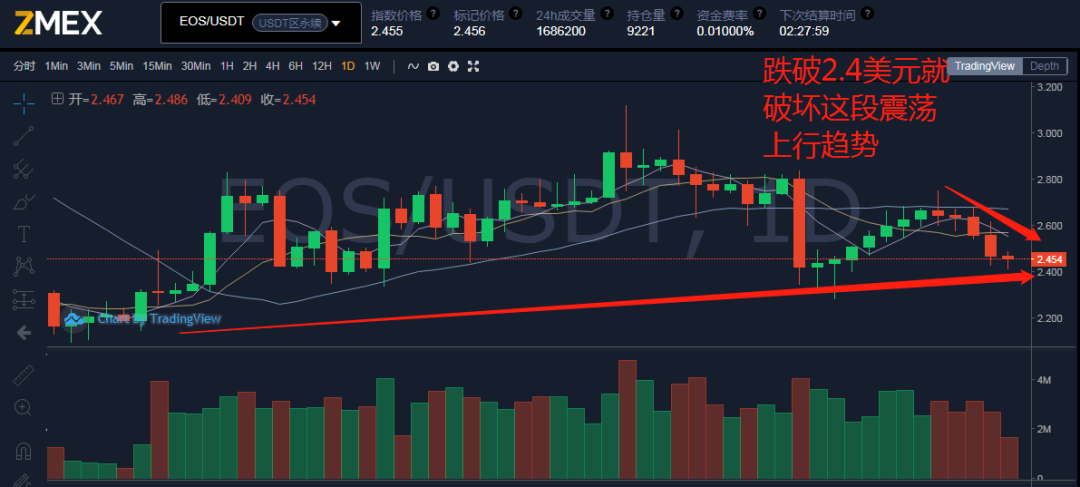This screenshot has height=487, width=1080.
Task: Click the ZMEX logo
Action: 59,23
